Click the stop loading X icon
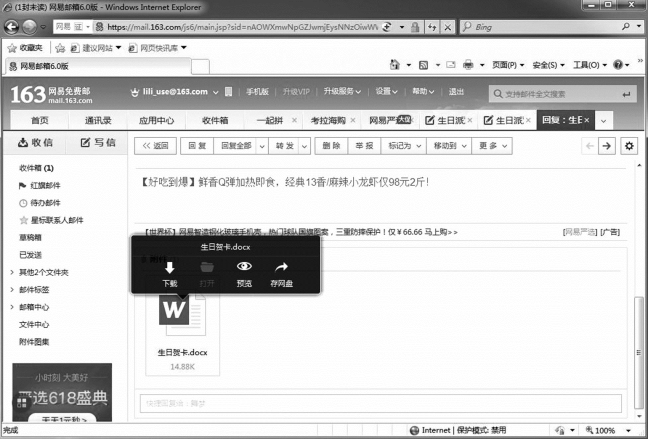Screen dimensions: 648x439 [x=448, y=27]
